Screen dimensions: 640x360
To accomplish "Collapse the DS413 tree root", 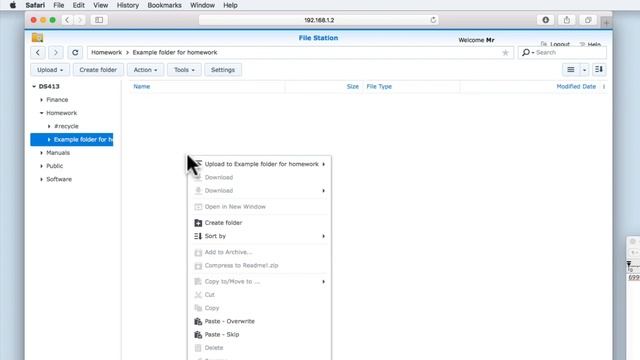I will [x=34, y=87].
